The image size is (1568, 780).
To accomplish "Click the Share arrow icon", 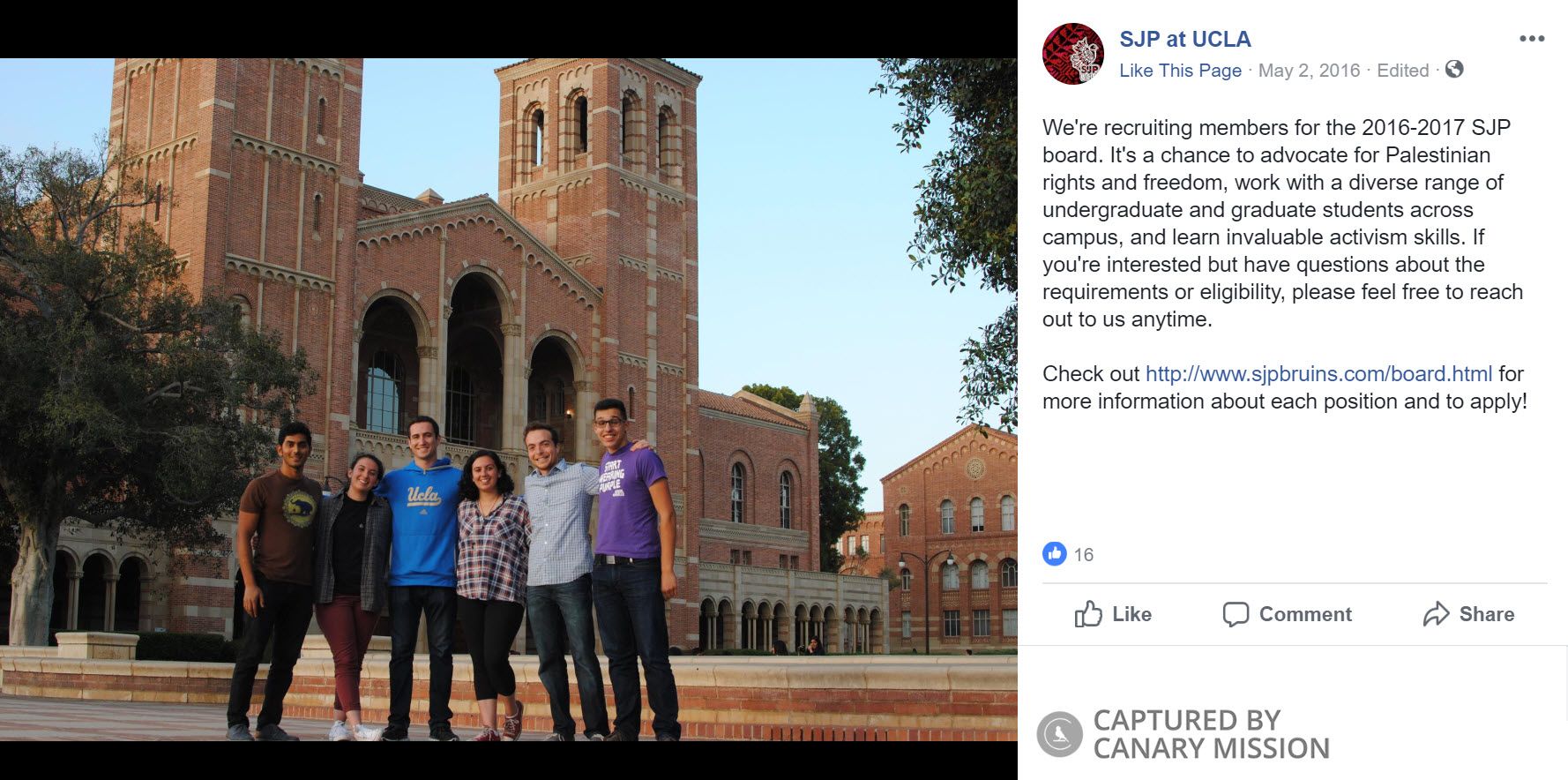I will [x=1436, y=614].
